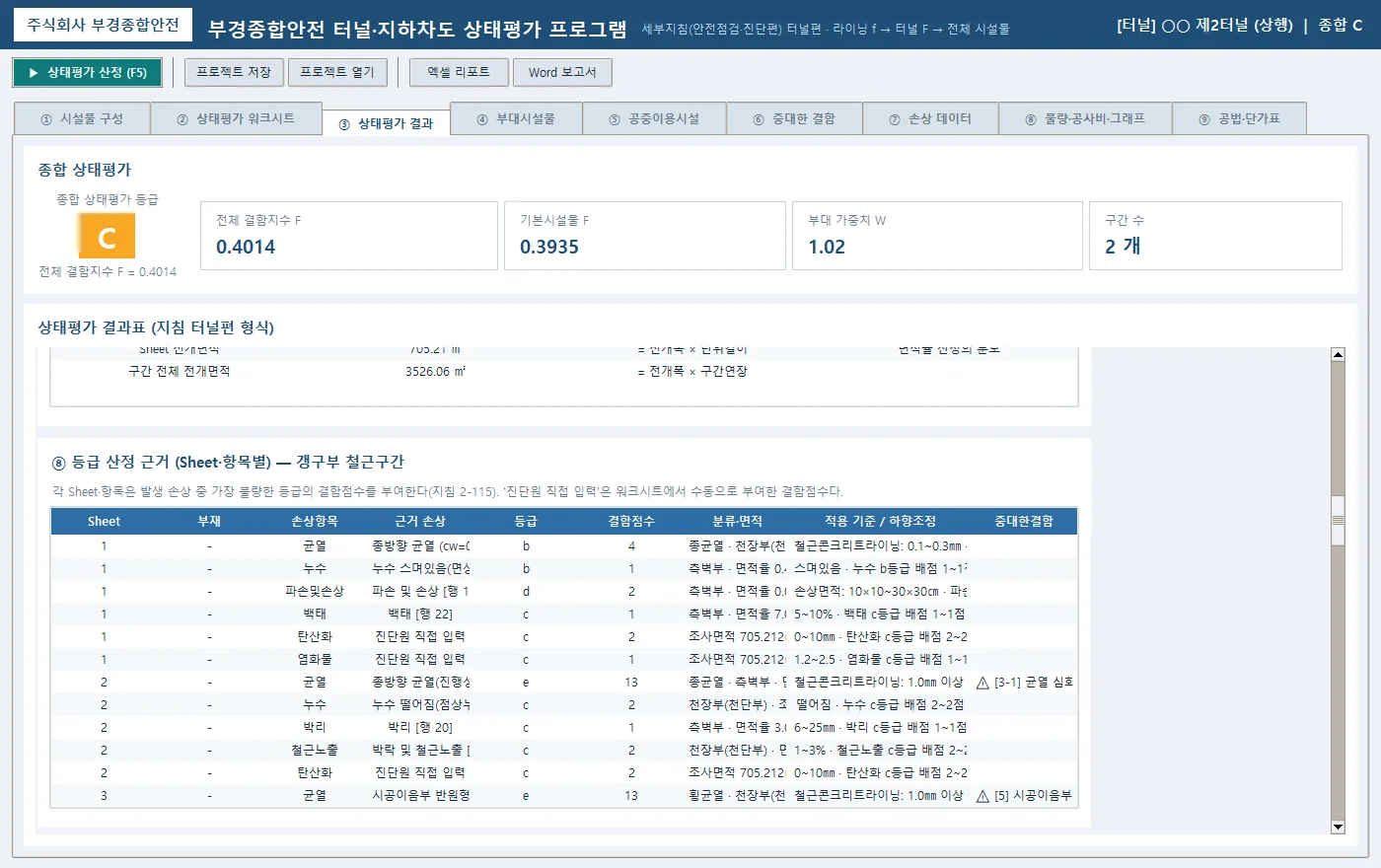Viewport: 1381px width, 868px height.
Task: Click the vertical scrollbar thumb
Action: (x=1338, y=521)
